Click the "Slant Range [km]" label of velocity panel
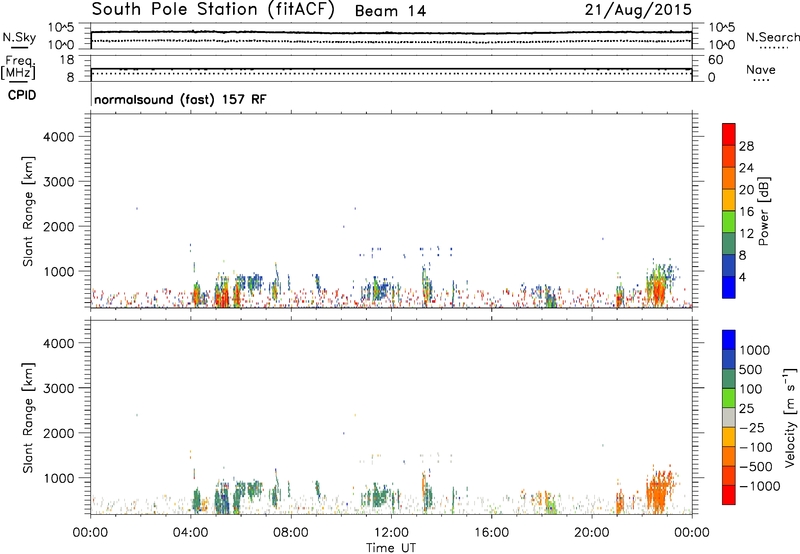 click(x=28, y=417)
